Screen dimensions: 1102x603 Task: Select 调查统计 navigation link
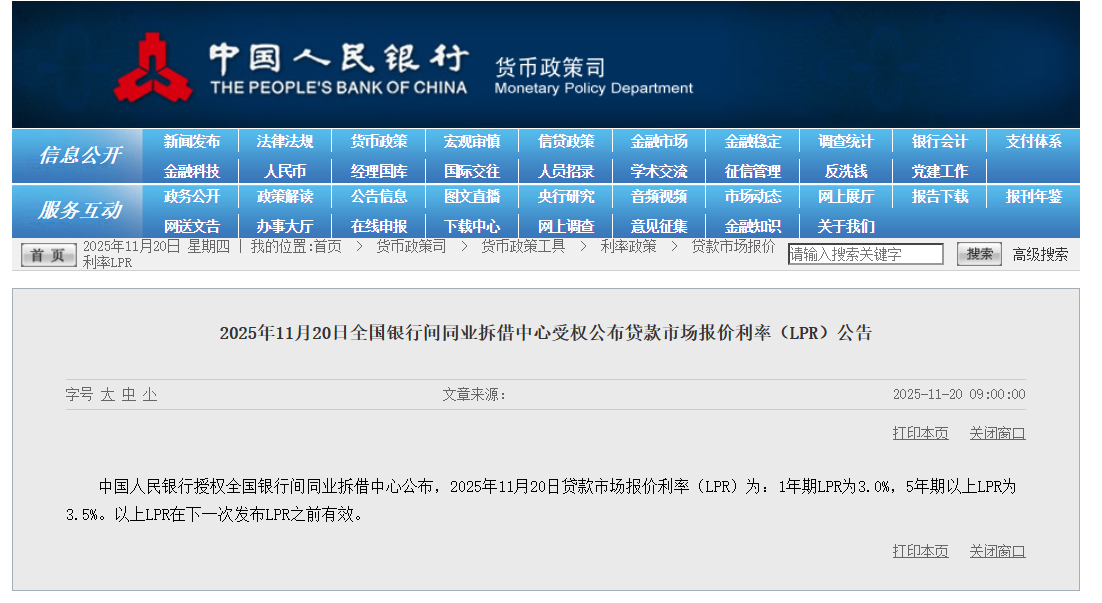click(845, 141)
